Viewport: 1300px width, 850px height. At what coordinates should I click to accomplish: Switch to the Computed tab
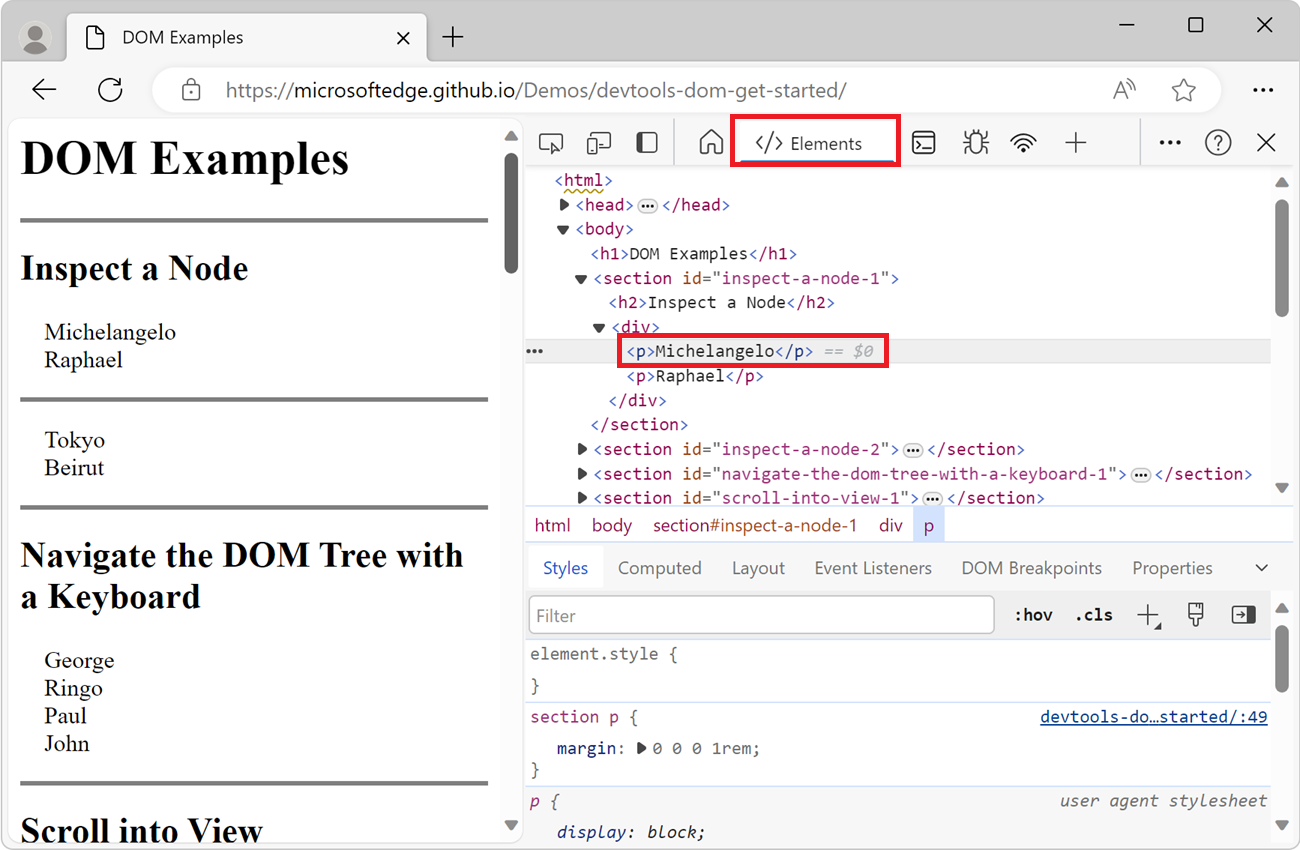[x=659, y=568]
